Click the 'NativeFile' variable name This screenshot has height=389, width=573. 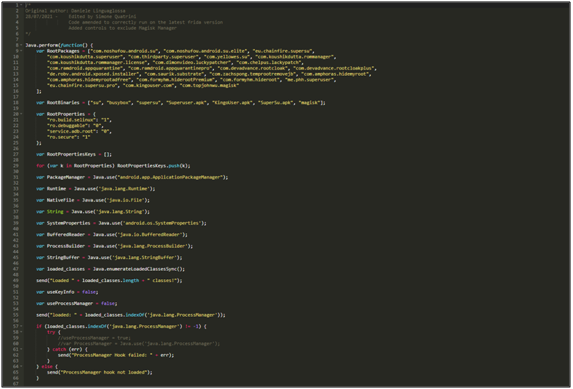click(x=60, y=200)
